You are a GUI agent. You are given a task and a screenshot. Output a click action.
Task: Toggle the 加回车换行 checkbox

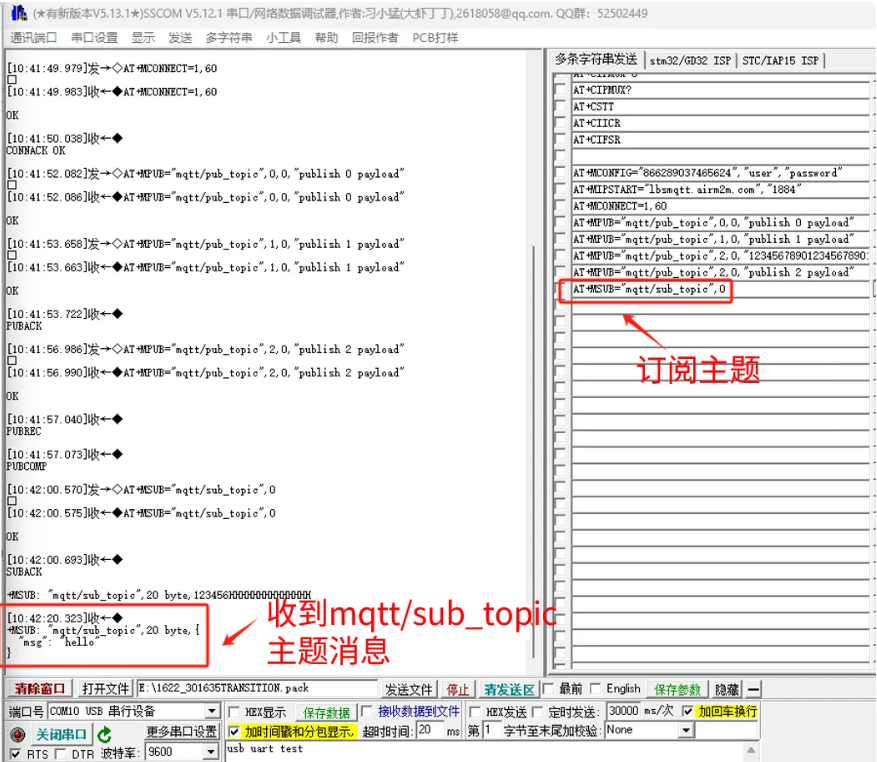[x=688, y=711]
